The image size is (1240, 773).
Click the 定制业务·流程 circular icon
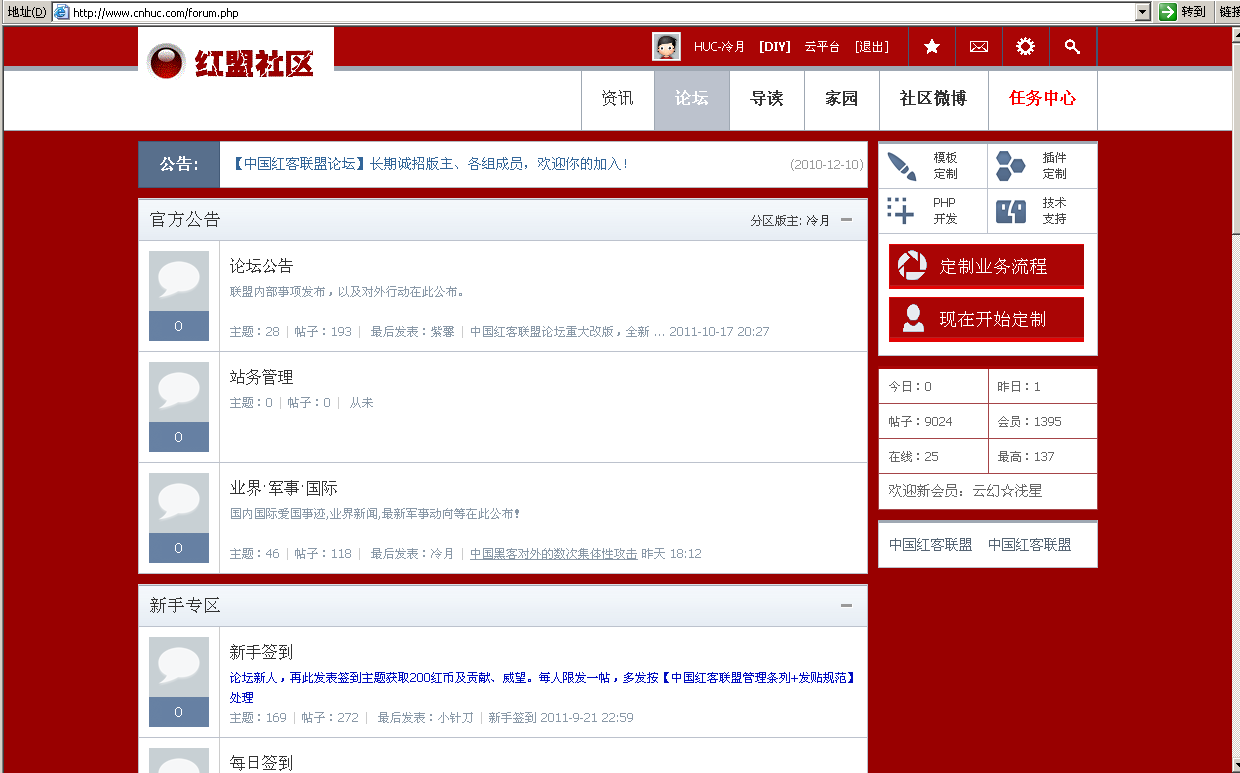[x=913, y=267]
